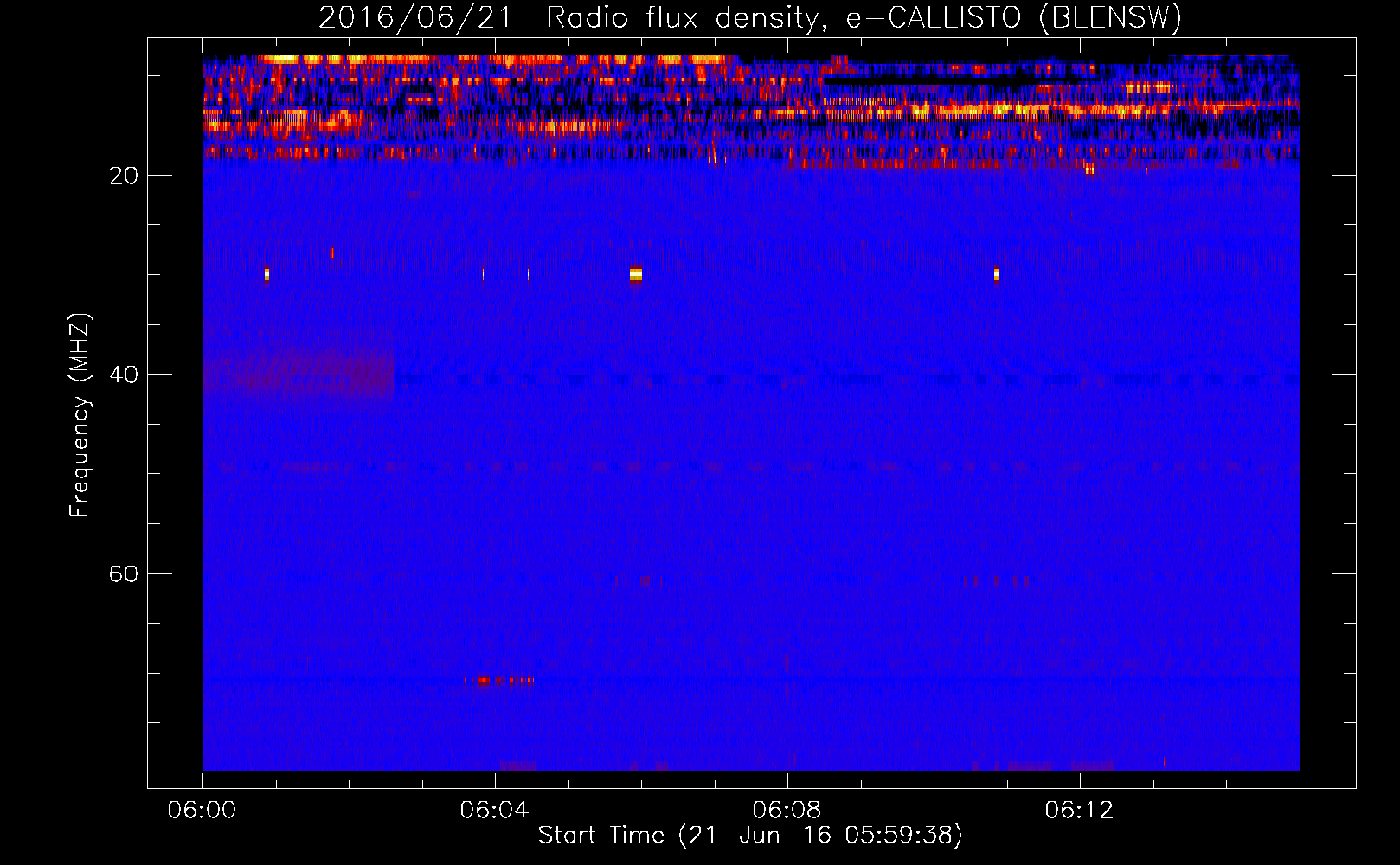Click the 60 MHz frequency tick label

click(124, 573)
